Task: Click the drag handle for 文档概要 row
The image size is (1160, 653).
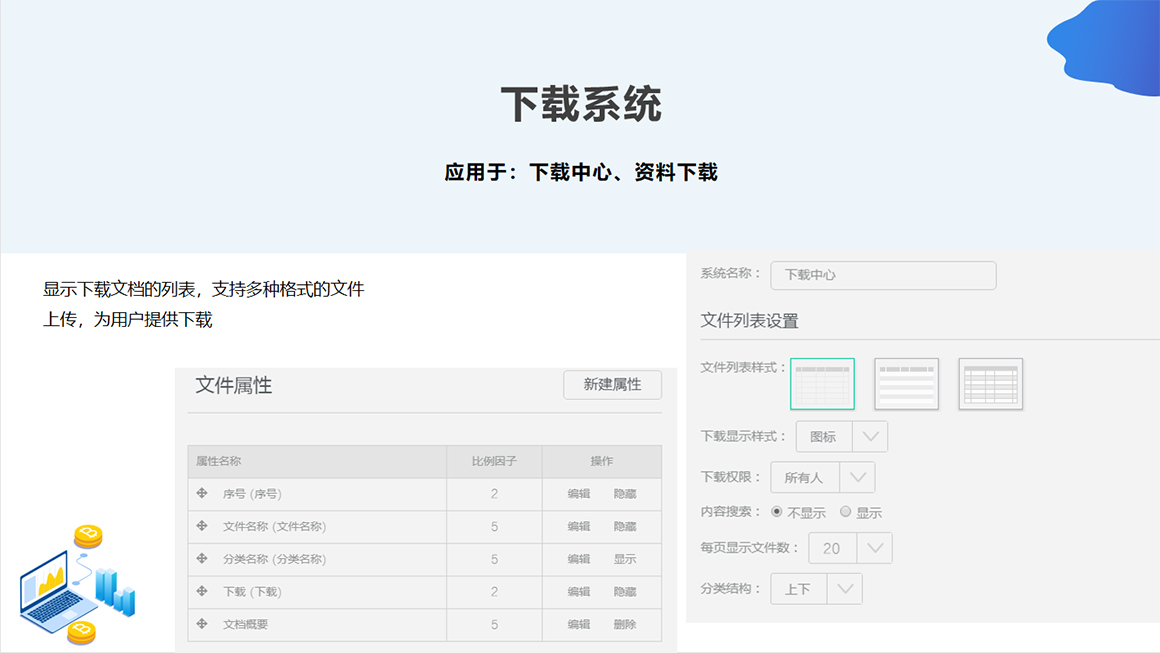Action: pos(202,624)
